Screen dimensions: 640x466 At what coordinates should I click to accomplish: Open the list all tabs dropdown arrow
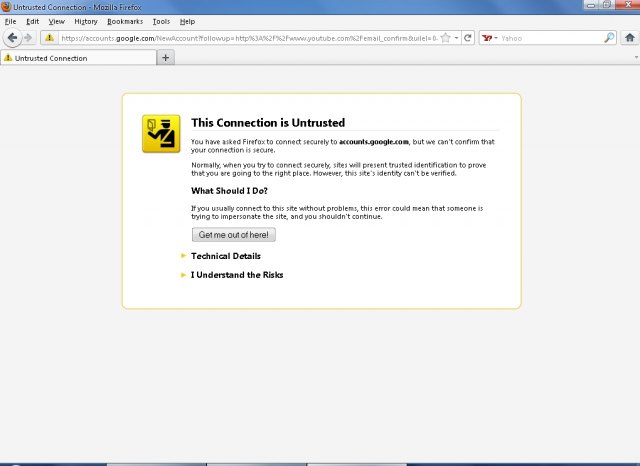click(x=636, y=58)
